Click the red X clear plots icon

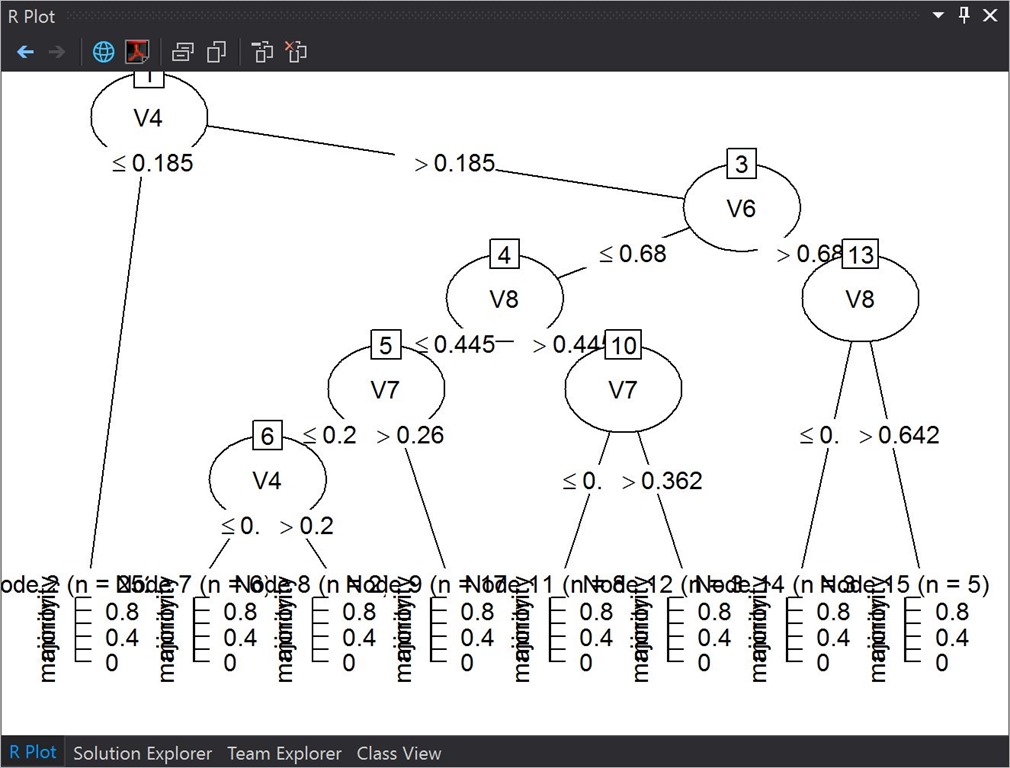(296, 52)
